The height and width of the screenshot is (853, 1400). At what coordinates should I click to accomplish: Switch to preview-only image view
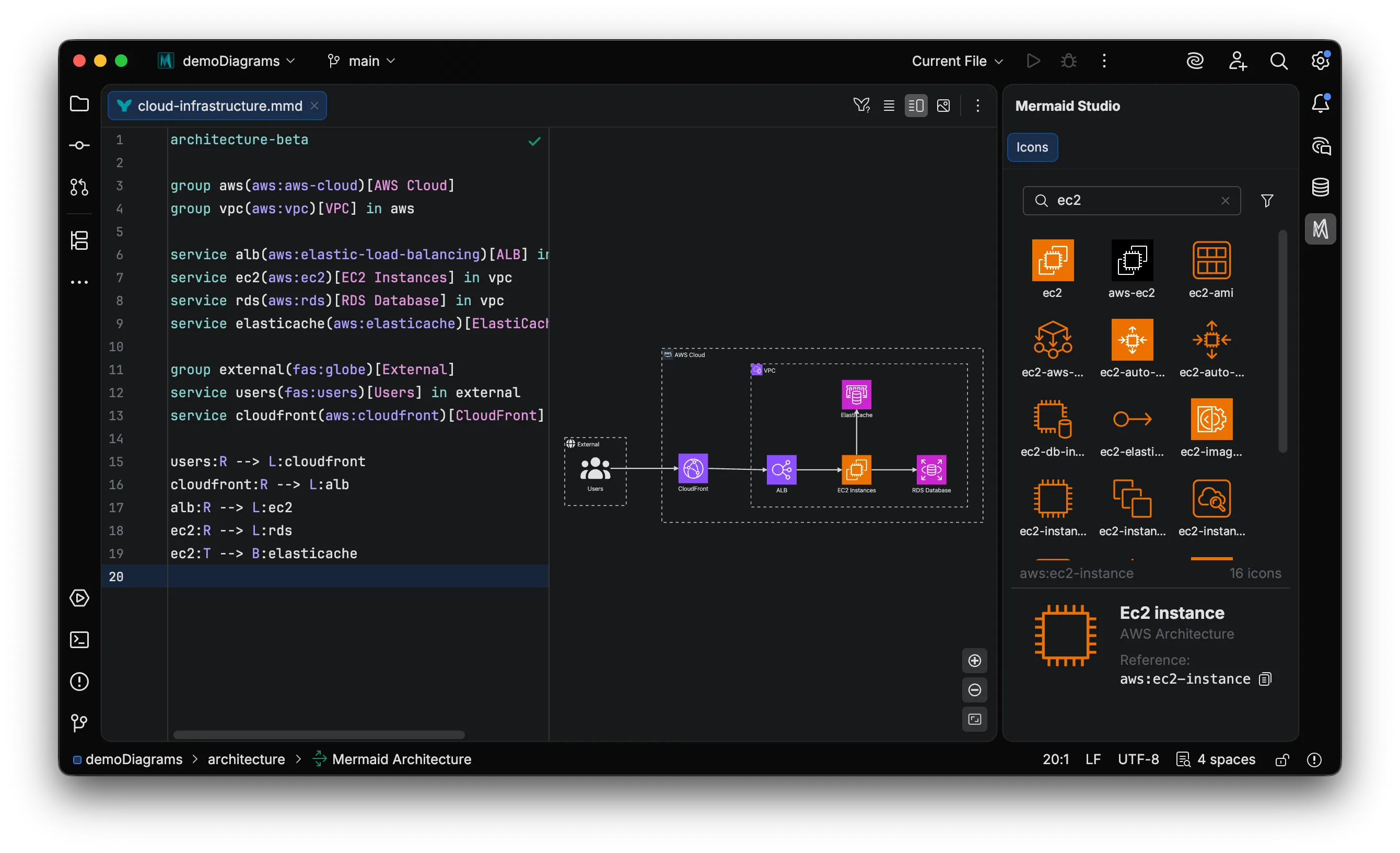pyautogui.click(x=944, y=105)
